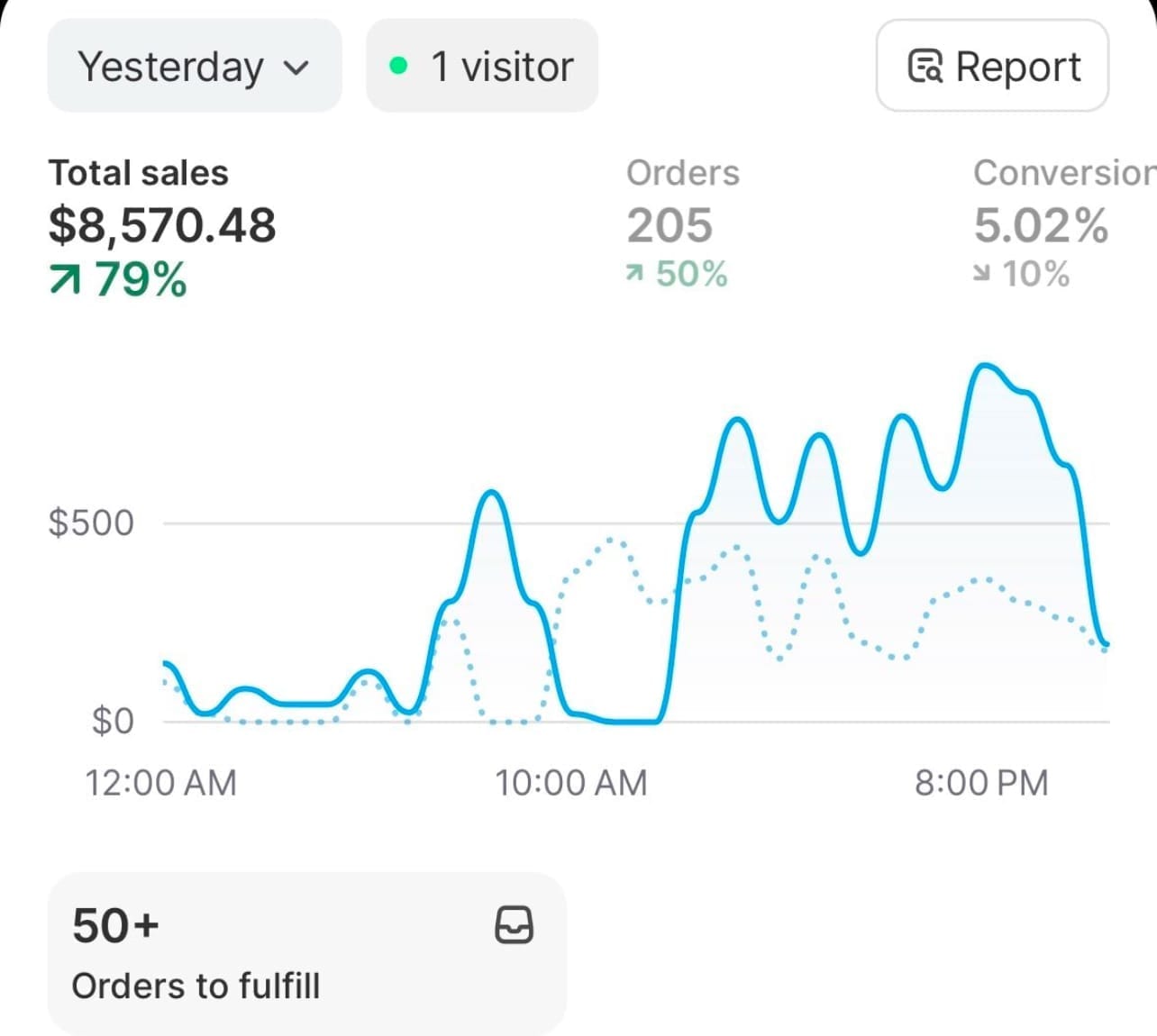Click the Report magnifier icon

[x=925, y=66]
